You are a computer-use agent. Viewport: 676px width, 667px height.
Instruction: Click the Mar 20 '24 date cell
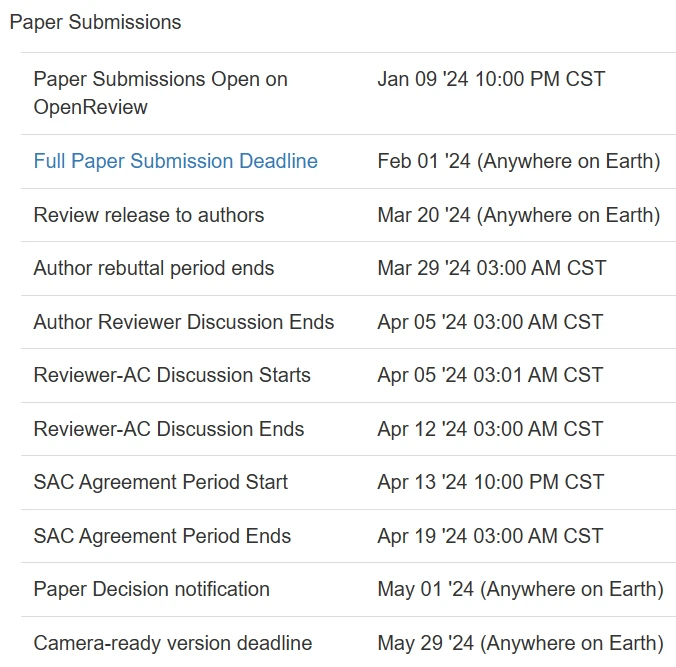(518, 215)
